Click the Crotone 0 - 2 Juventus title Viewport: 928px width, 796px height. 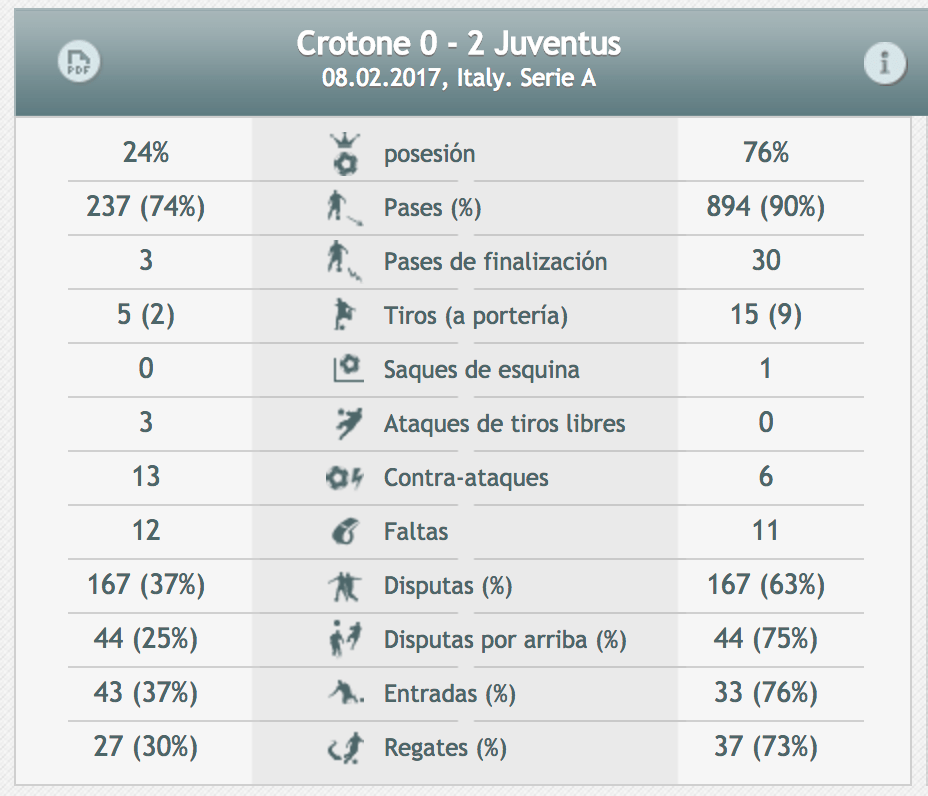(459, 45)
